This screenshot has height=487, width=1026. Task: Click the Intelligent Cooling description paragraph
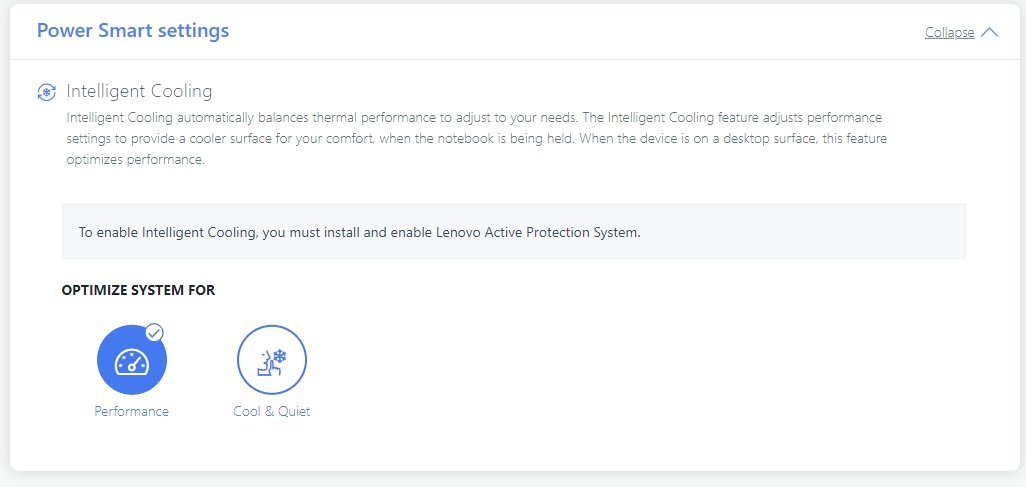pyautogui.click(x=477, y=139)
